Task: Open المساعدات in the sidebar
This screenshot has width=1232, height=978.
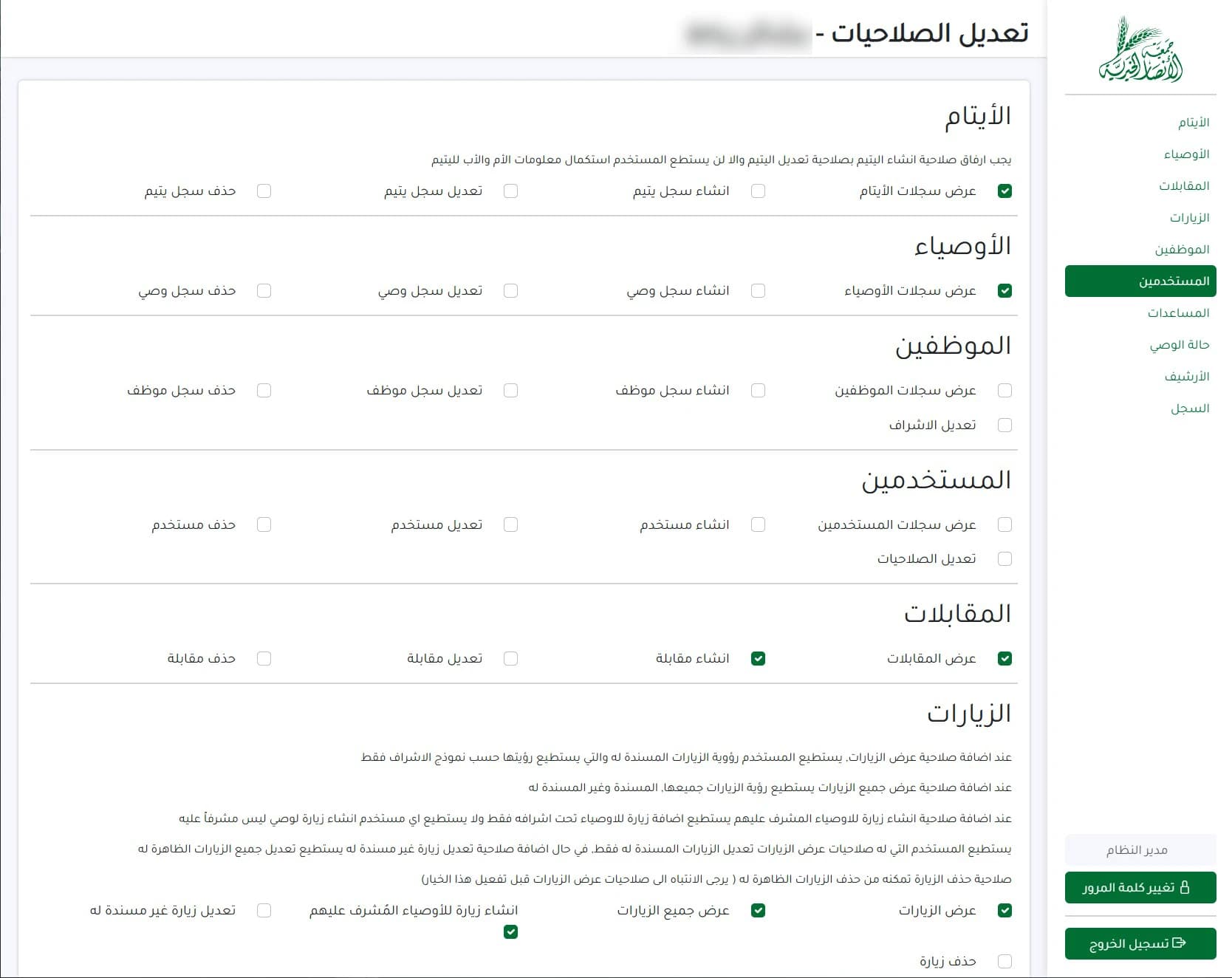Action: pyautogui.click(x=1178, y=313)
